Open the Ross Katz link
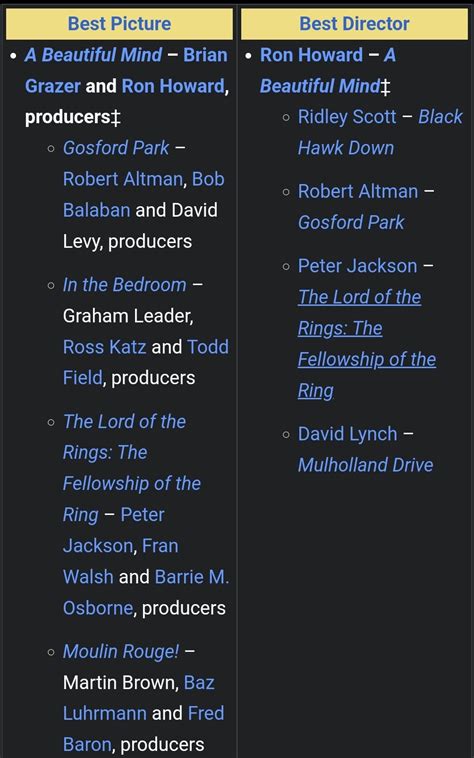Viewport: 474px width, 758px height. (104, 347)
